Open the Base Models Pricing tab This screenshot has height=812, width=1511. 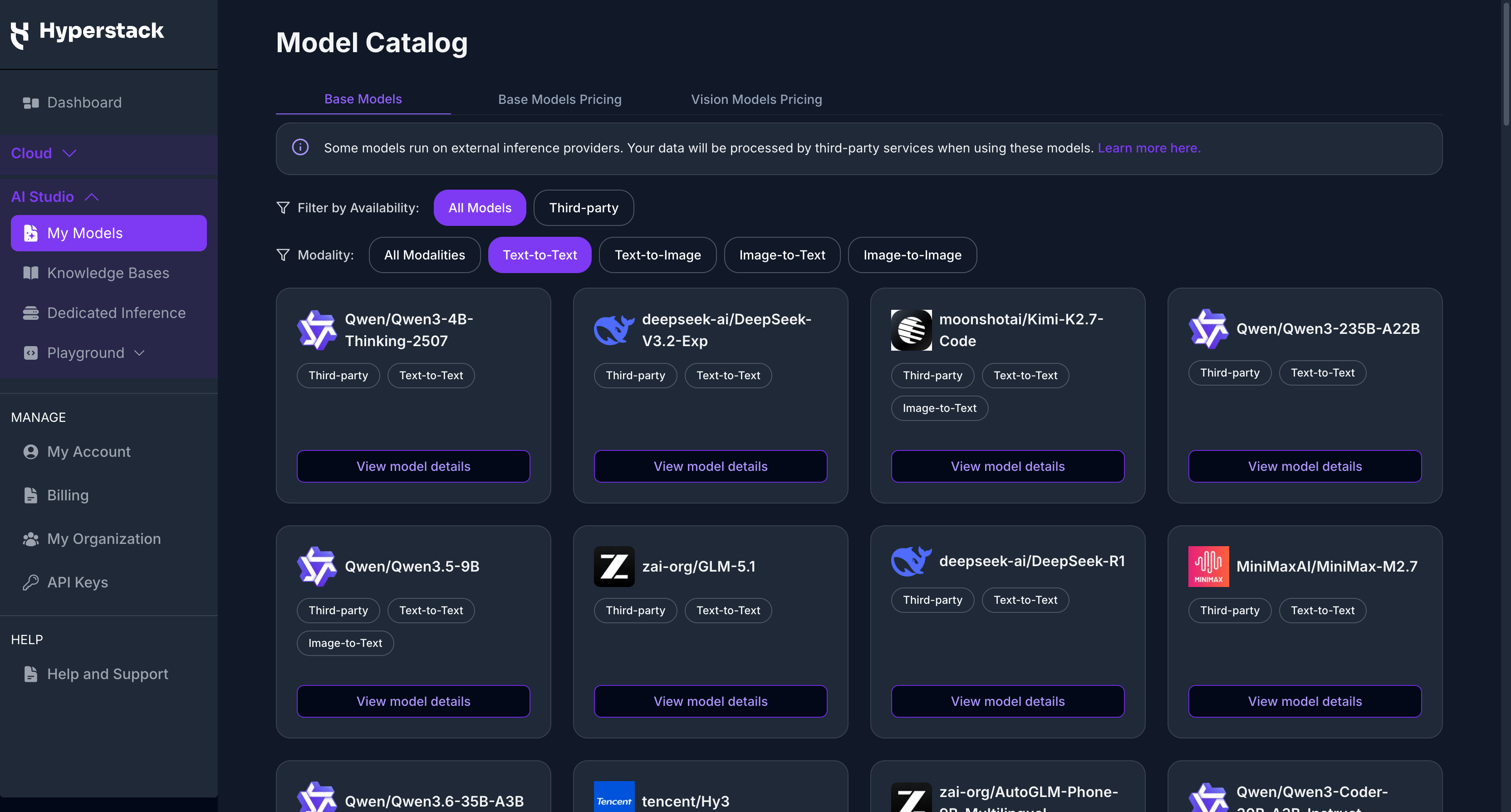(x=559, y=100)
